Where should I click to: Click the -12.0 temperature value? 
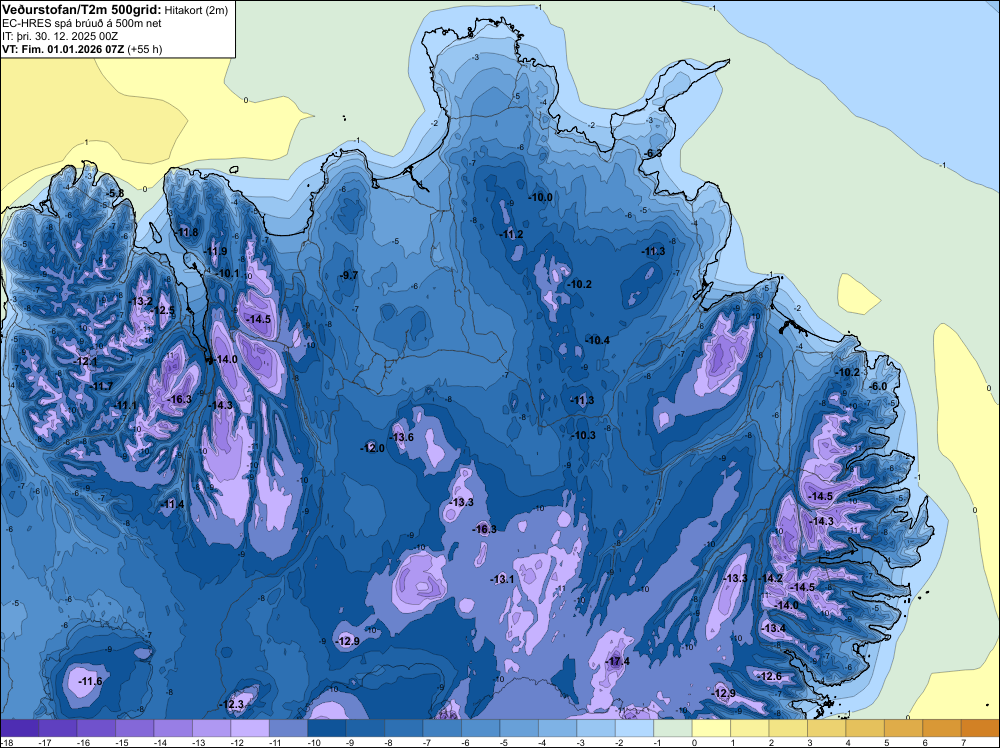(372, 448)
